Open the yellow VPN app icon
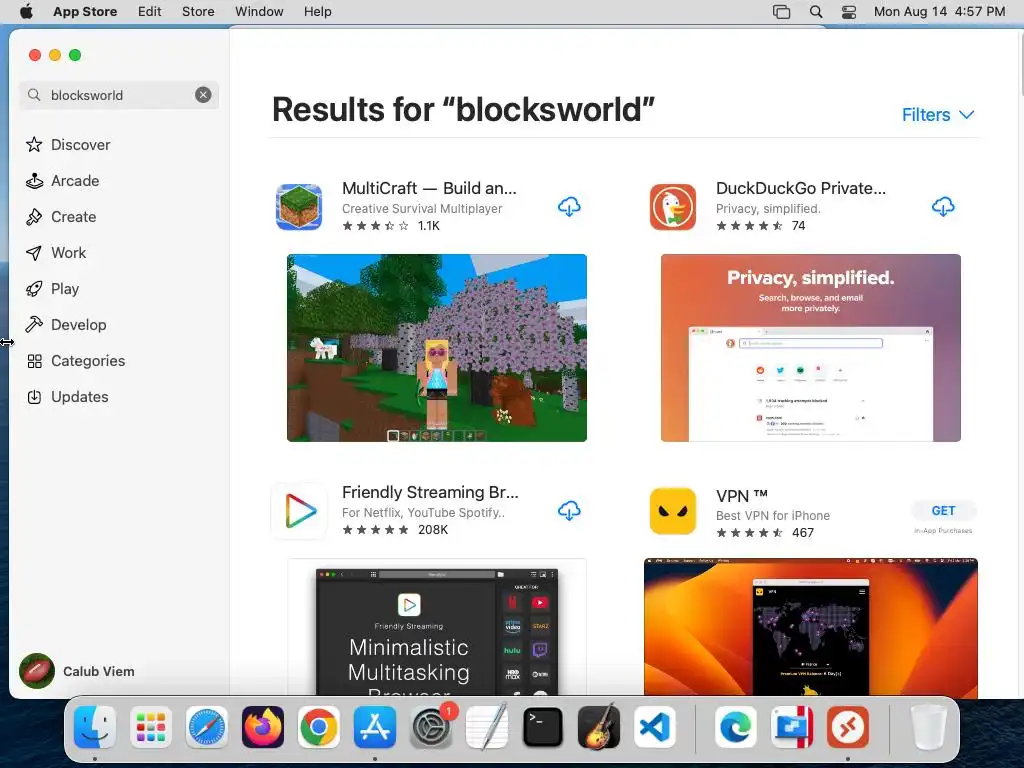The image size is (1024, 768). pyautogui.click(x=673, y=511)
